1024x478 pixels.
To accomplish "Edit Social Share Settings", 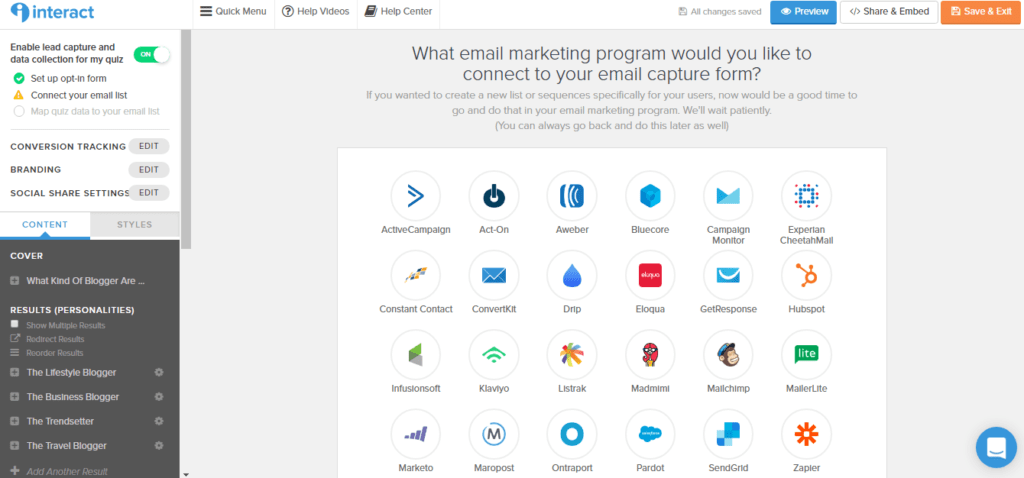I will click(149, 193).
